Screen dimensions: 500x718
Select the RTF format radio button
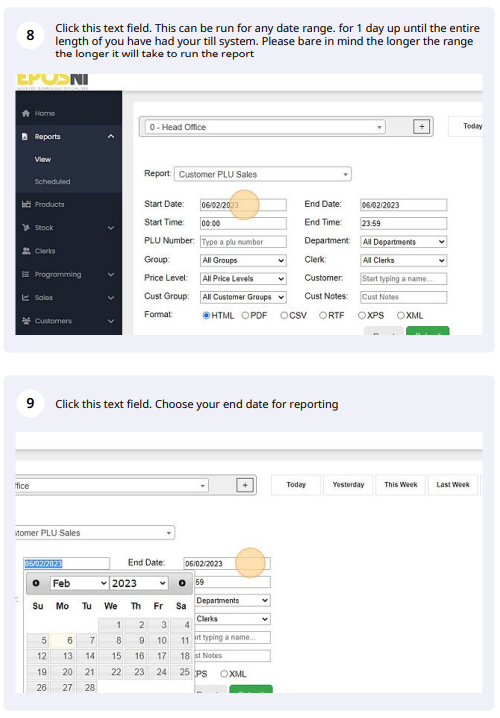click(x=323, y=315)
